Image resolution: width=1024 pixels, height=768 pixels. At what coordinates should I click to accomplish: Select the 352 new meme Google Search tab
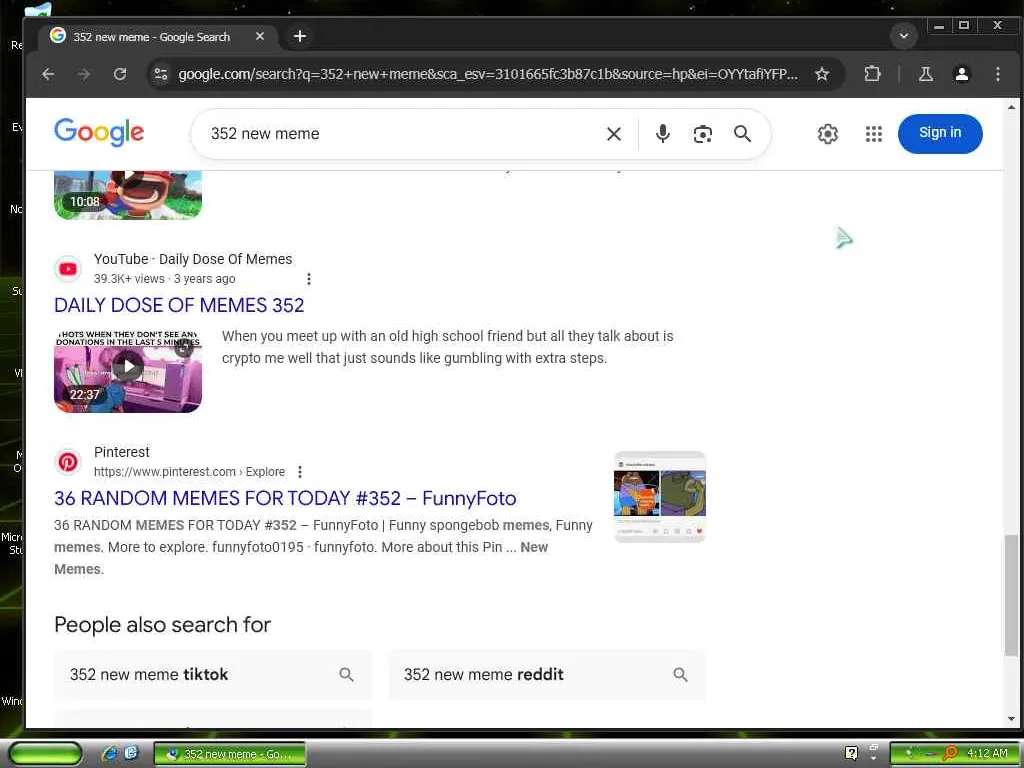(157, 37)
